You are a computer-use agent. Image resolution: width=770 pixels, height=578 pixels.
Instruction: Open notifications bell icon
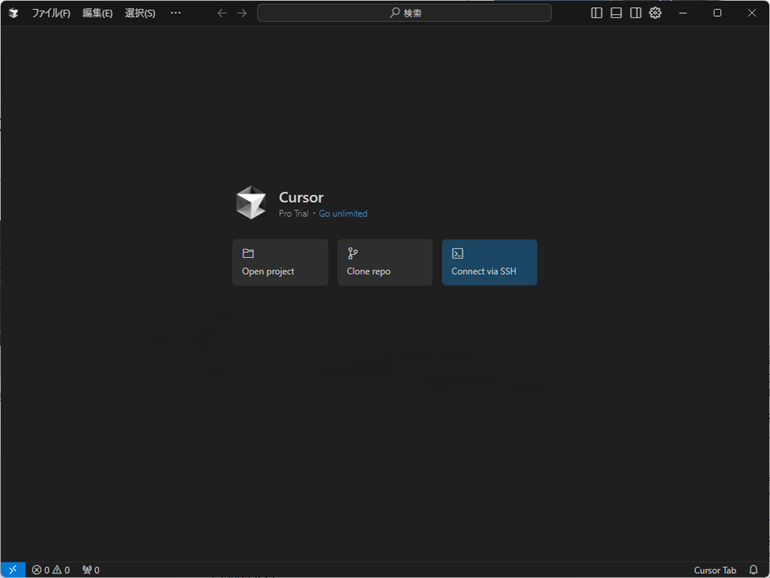pos(753,570)
